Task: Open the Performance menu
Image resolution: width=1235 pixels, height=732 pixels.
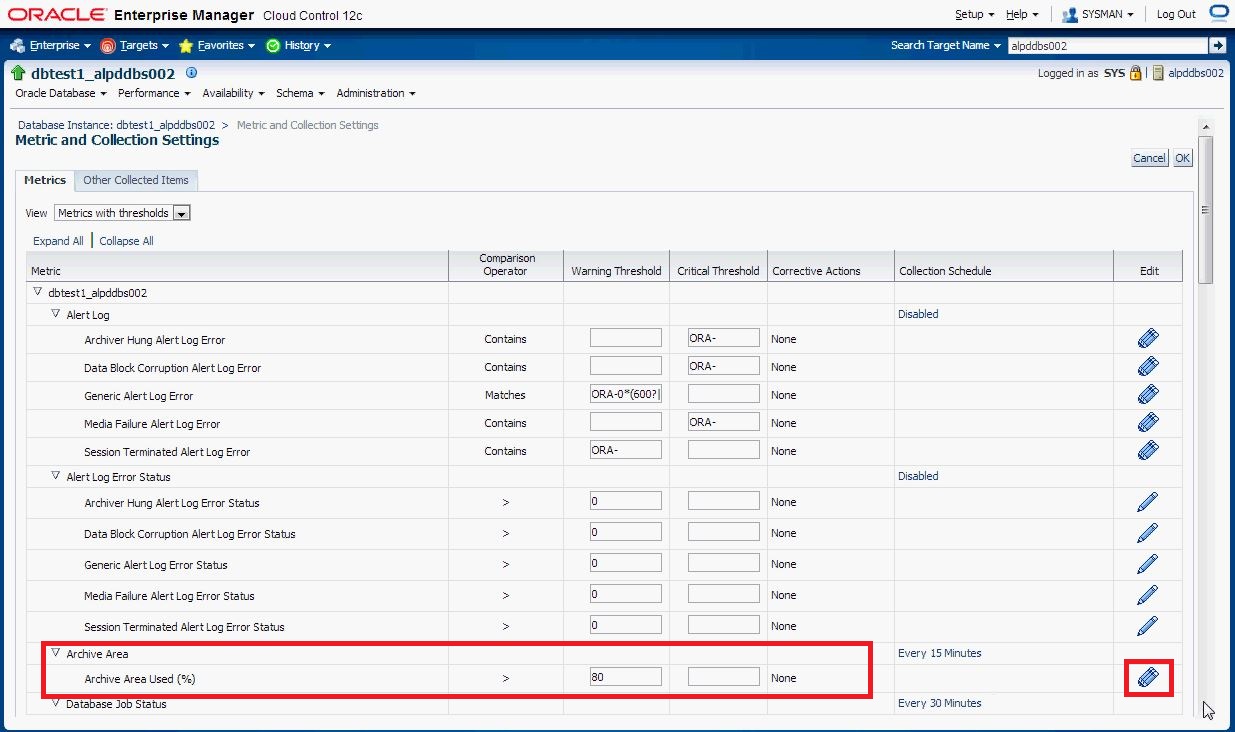Action: [x=154, y=93]
